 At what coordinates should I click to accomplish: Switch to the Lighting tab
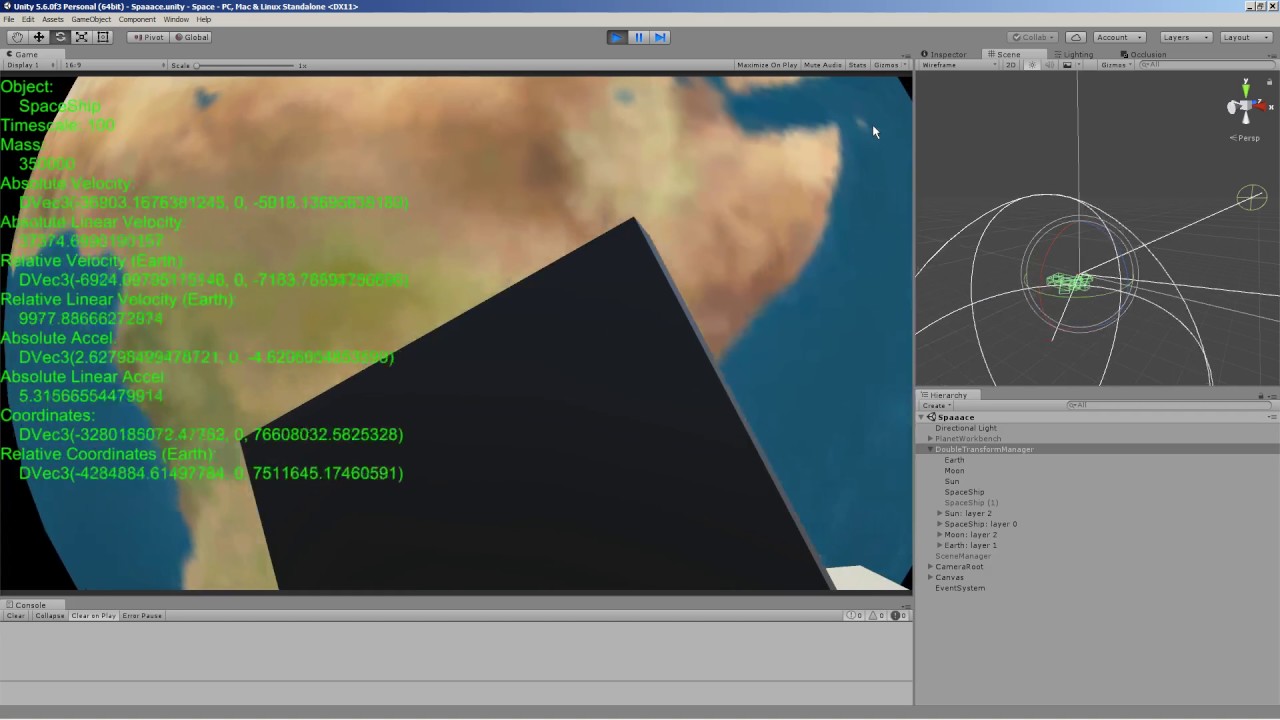[x=1073, y=54]
